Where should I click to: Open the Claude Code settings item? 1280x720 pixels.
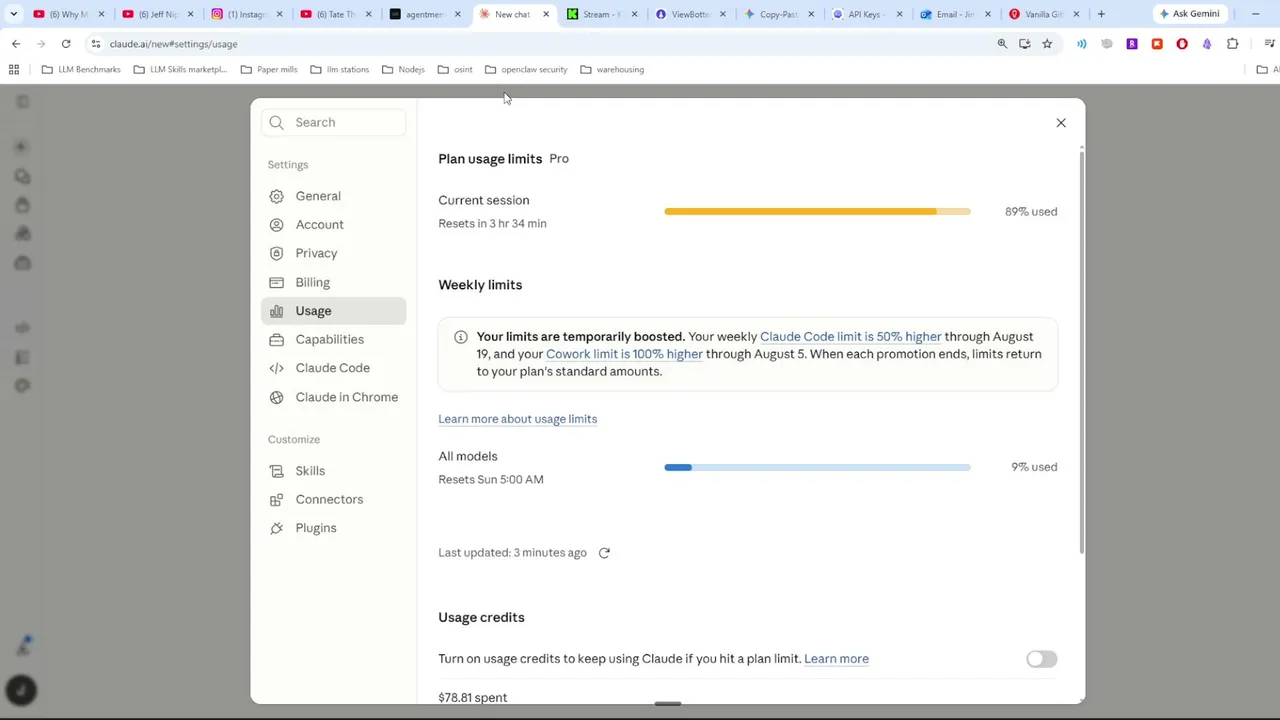333,368
